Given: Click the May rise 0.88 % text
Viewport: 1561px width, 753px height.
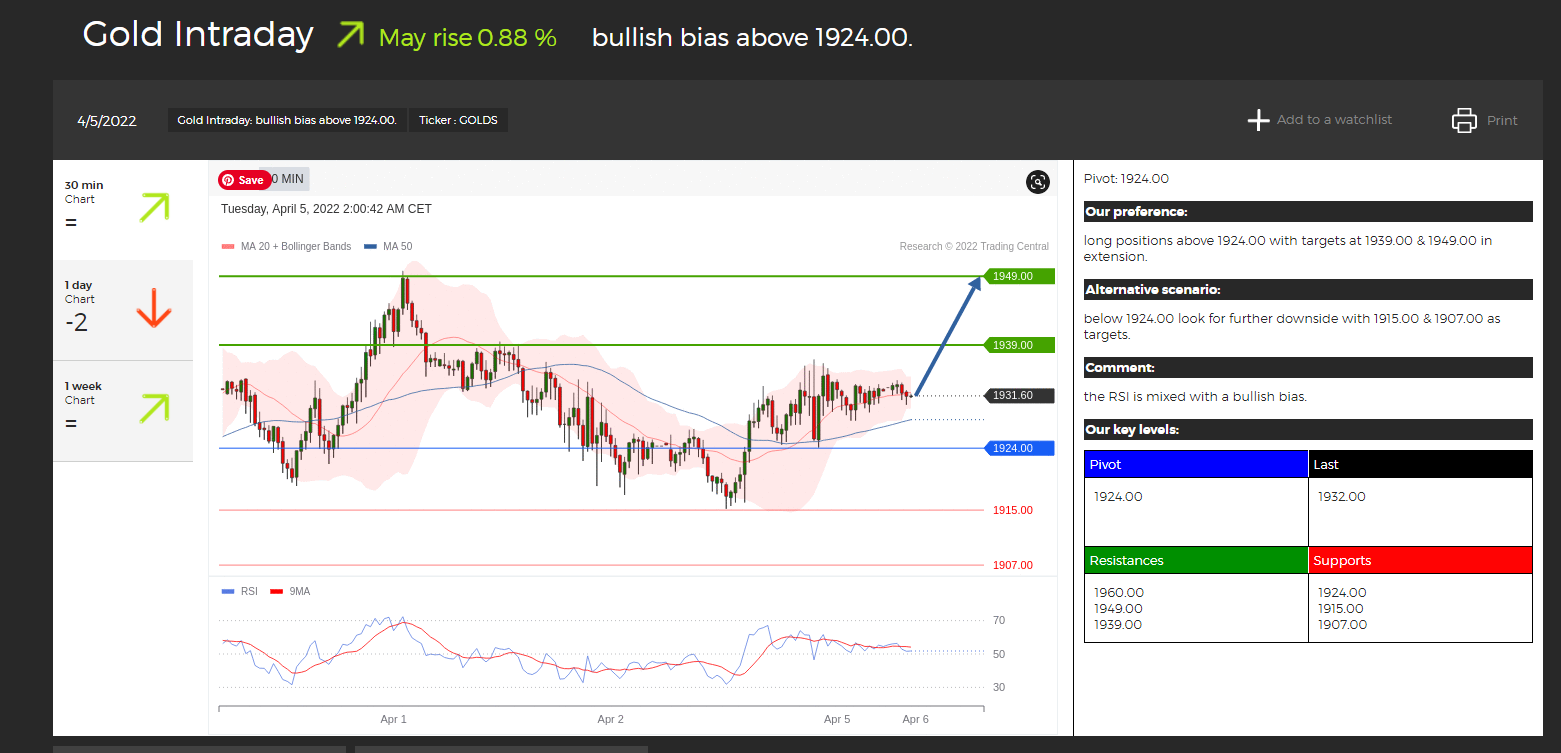Looking at the screenshot, I should 468,38.
